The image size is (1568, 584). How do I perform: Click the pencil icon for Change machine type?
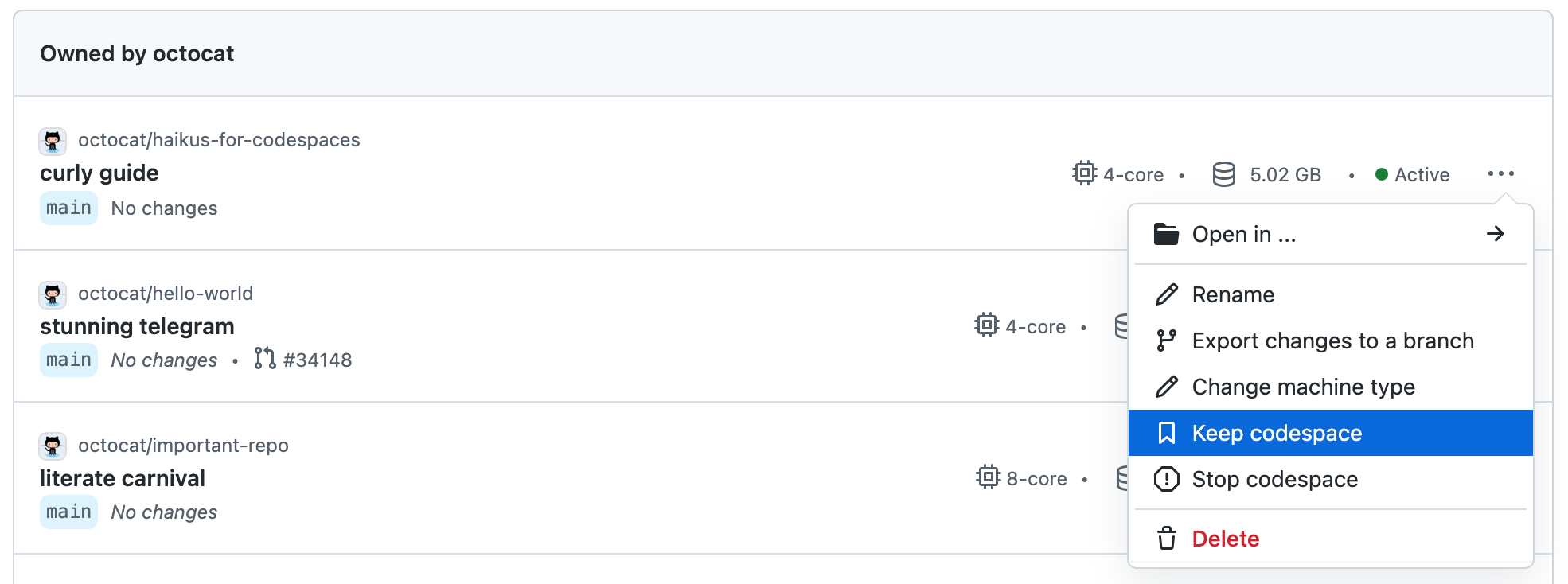coord(1166,387)
